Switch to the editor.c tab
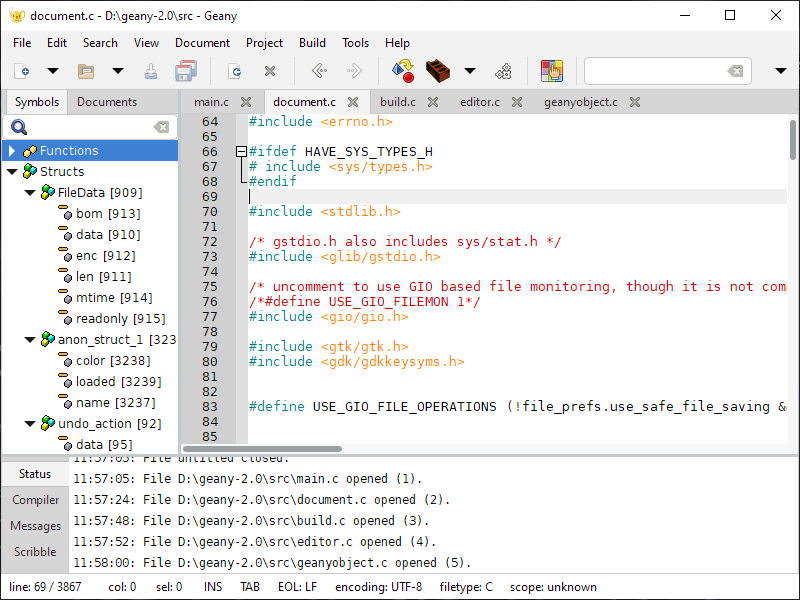Viewport: 800px width, 600px height. pos(479,102)
